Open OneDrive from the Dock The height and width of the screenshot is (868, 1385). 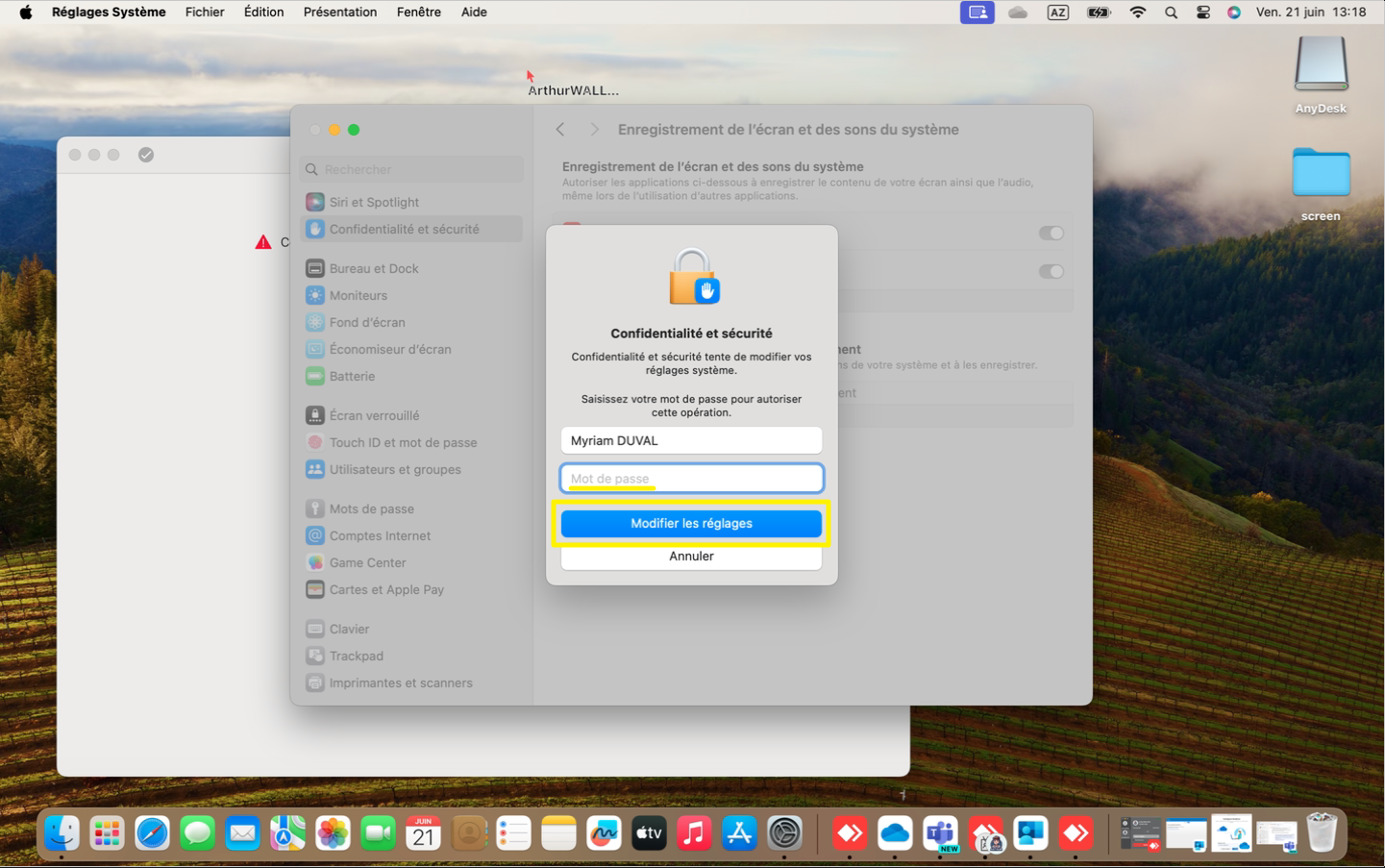click(895, 833)
